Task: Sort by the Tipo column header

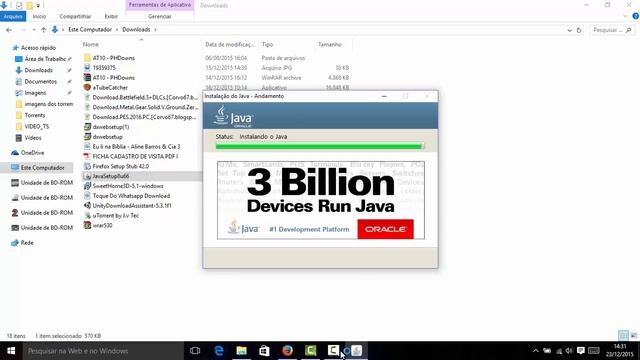Action: [x=267, y=44]
